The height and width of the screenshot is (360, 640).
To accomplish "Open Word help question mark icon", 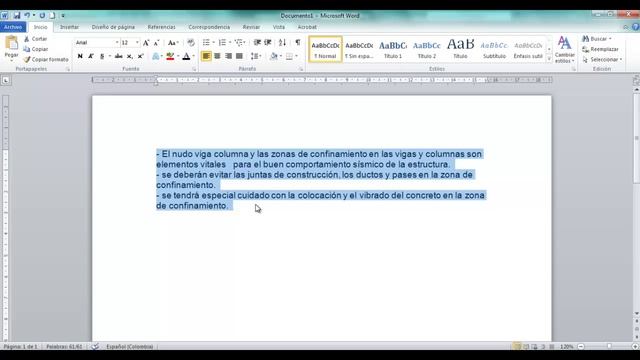I will [x=636, y=27].
